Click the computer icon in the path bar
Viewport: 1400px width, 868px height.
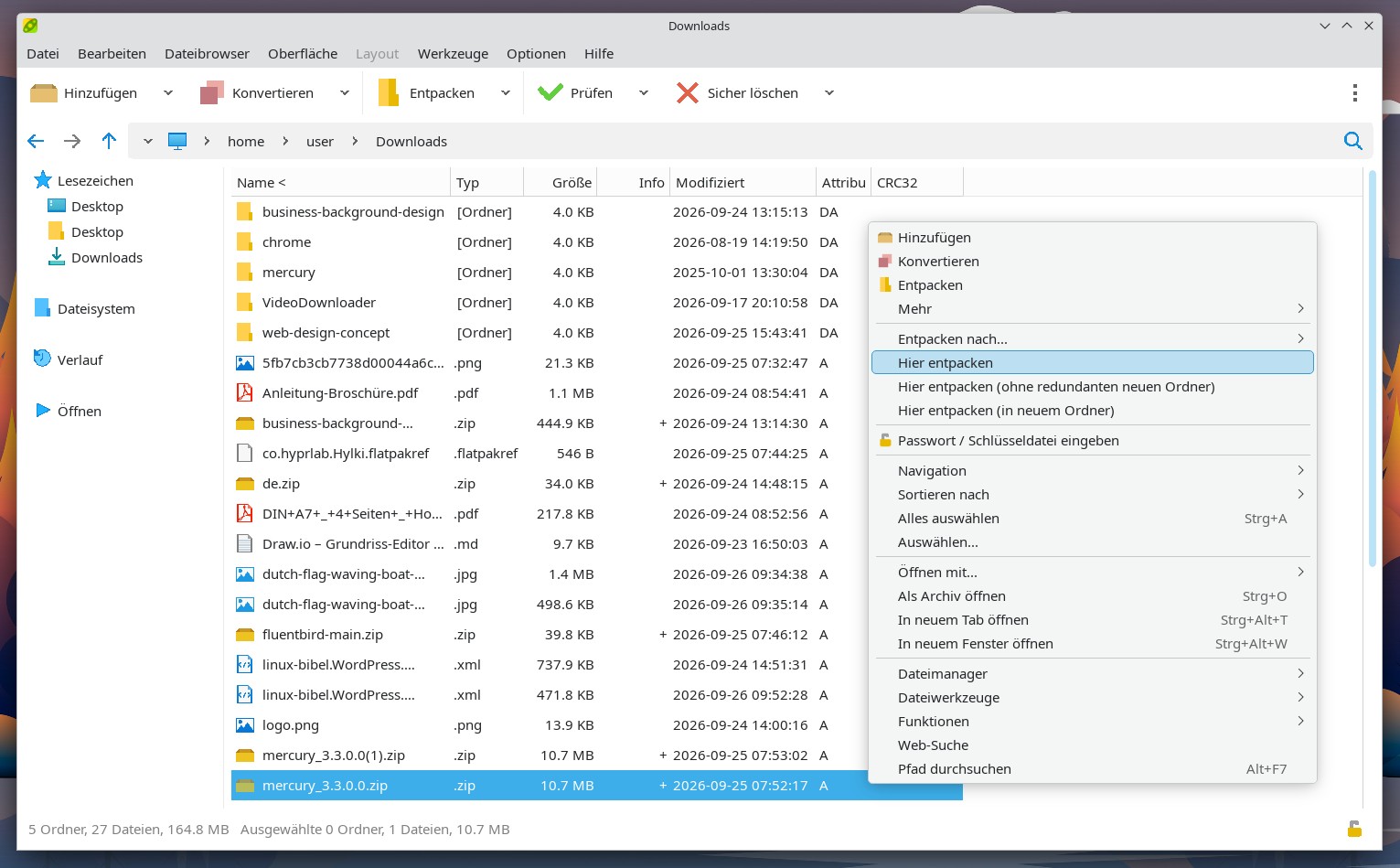coord(177,141)
